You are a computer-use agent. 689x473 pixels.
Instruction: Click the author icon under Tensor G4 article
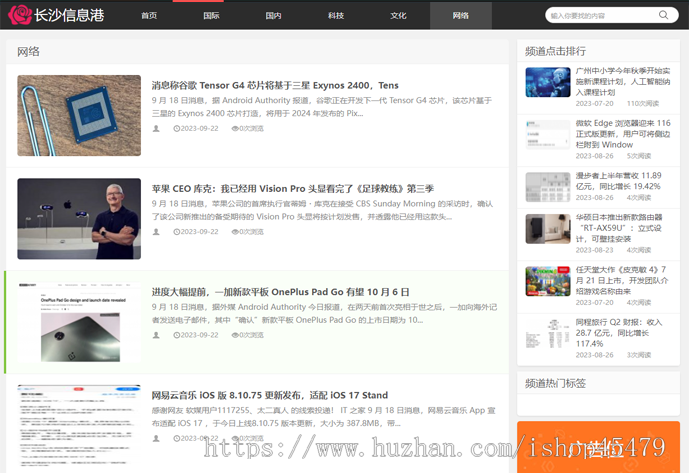(x=156, y=129)
